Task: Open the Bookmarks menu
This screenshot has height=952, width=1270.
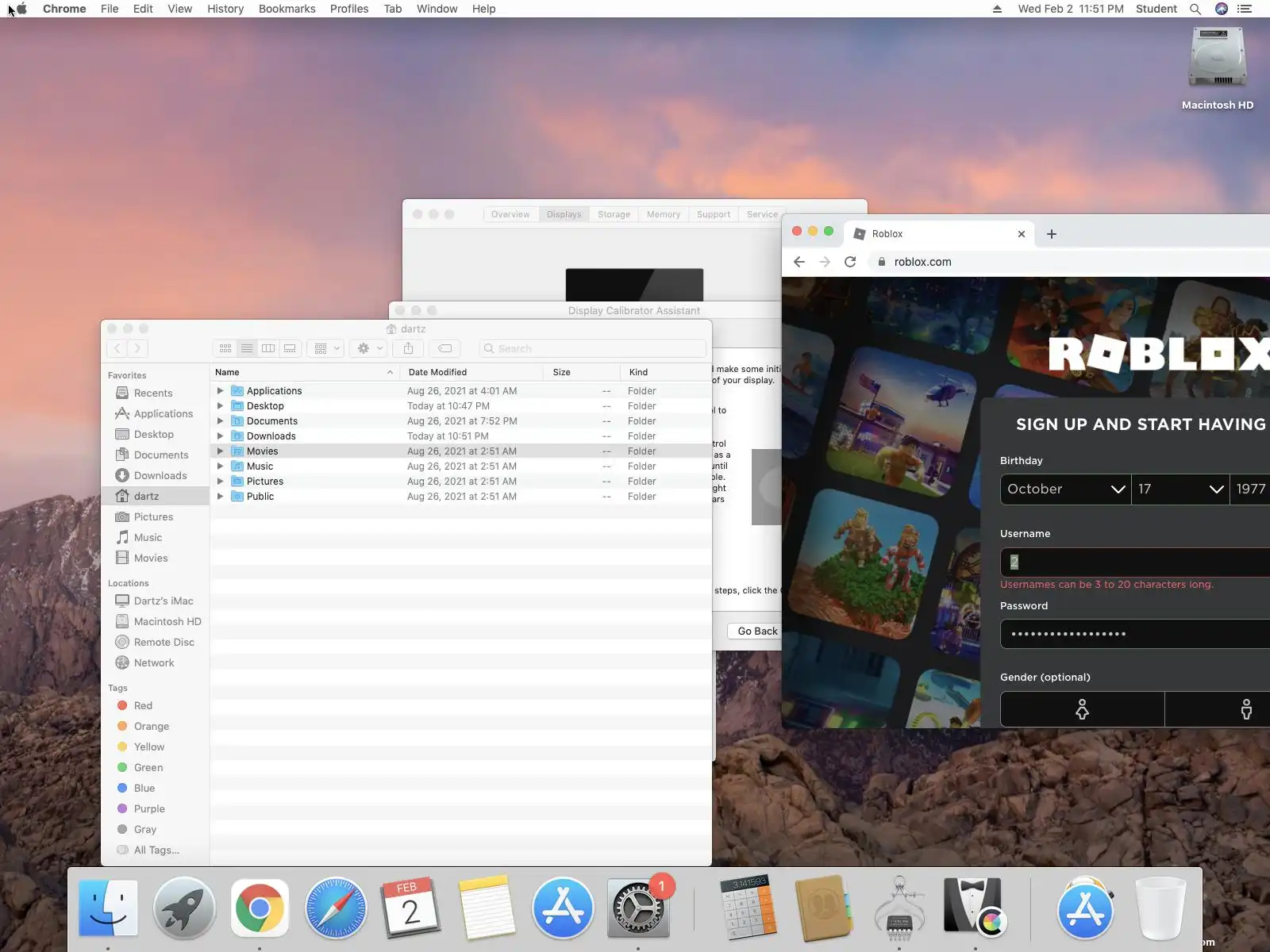Action: [287, 9]
